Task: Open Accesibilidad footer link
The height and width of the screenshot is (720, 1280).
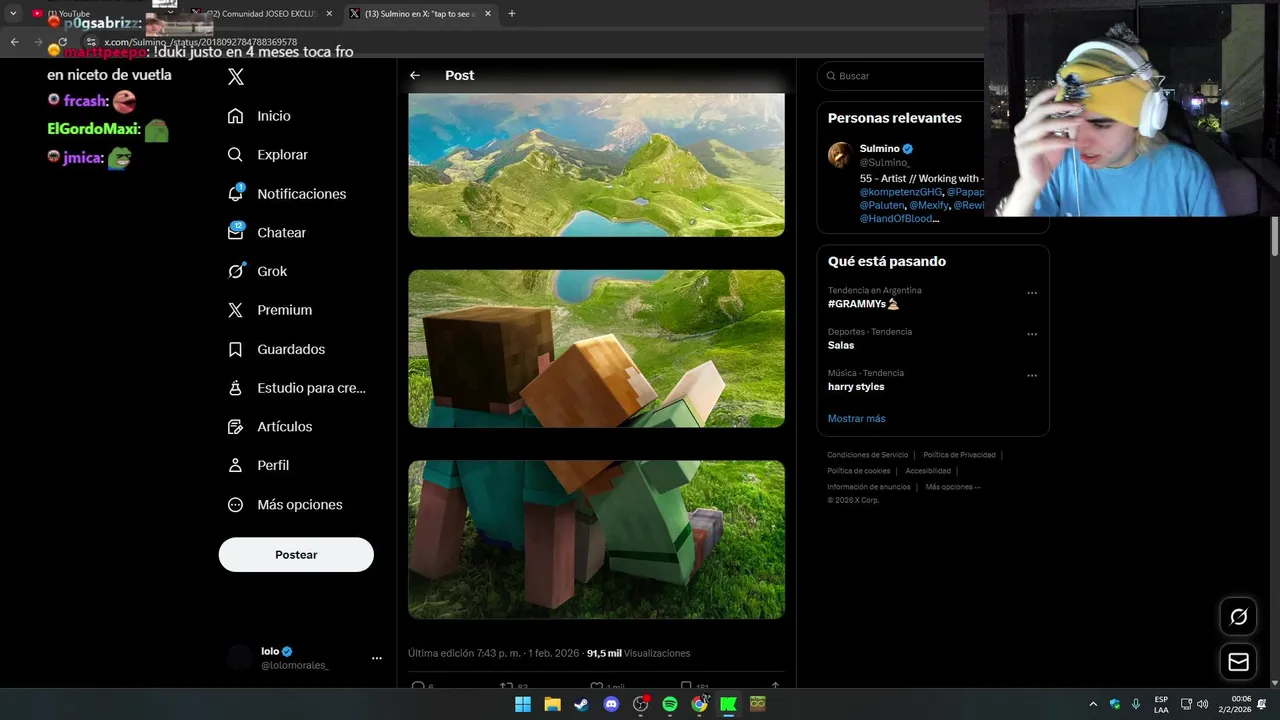Action: pyautogui.click(x=928, y=471)
